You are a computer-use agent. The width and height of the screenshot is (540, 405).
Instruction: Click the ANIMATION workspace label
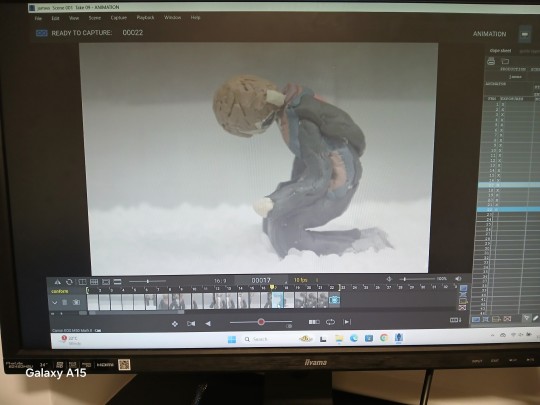(x=489, y=34)
